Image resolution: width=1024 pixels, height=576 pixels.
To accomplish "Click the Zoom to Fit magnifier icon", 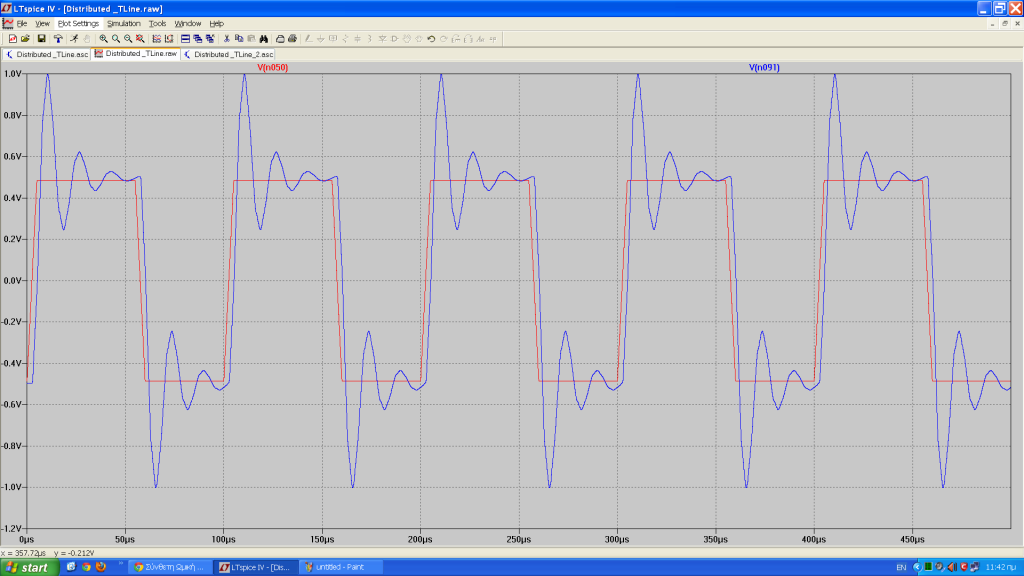I will coord(141,38).
